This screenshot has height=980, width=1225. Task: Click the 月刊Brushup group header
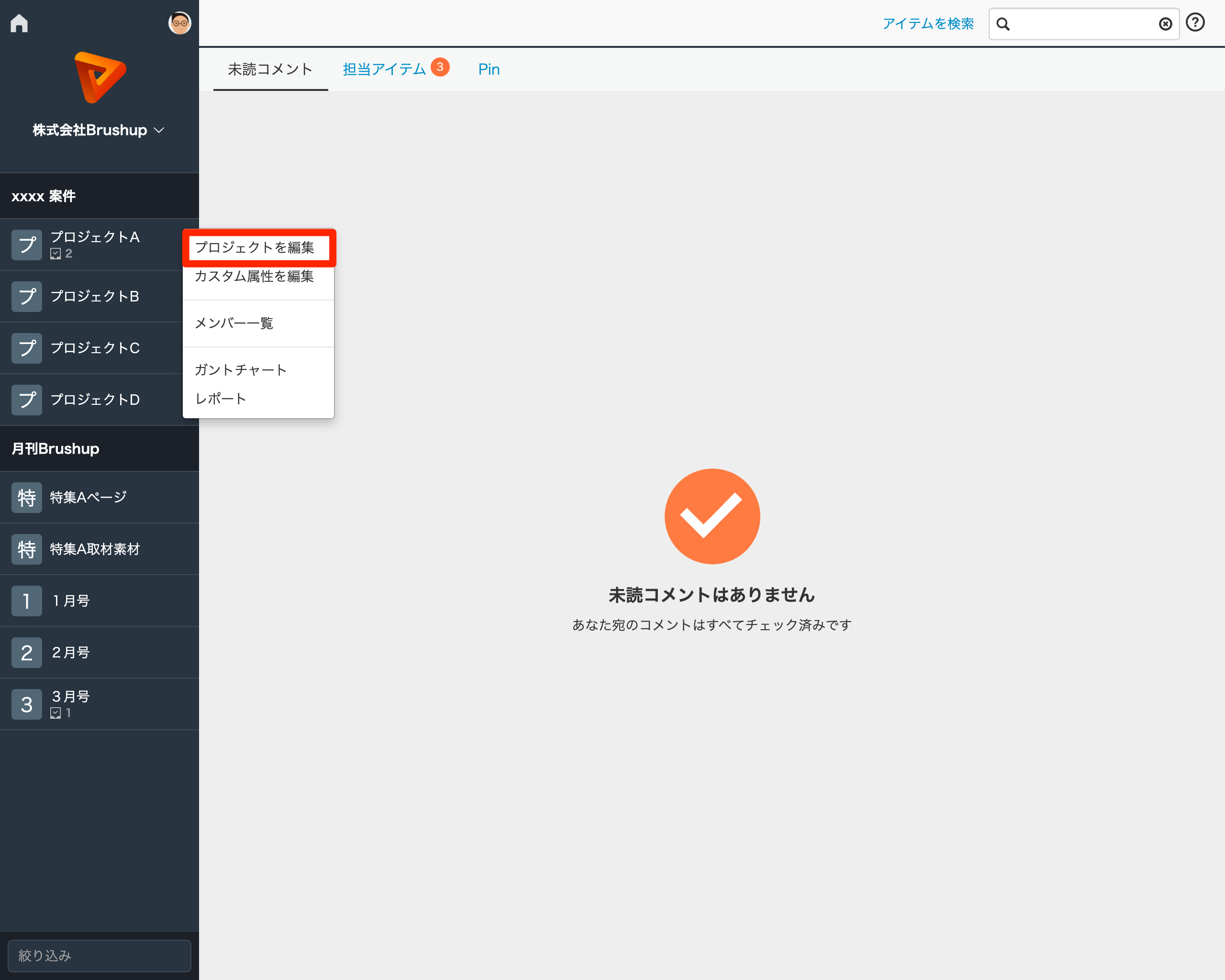[100, 449]
